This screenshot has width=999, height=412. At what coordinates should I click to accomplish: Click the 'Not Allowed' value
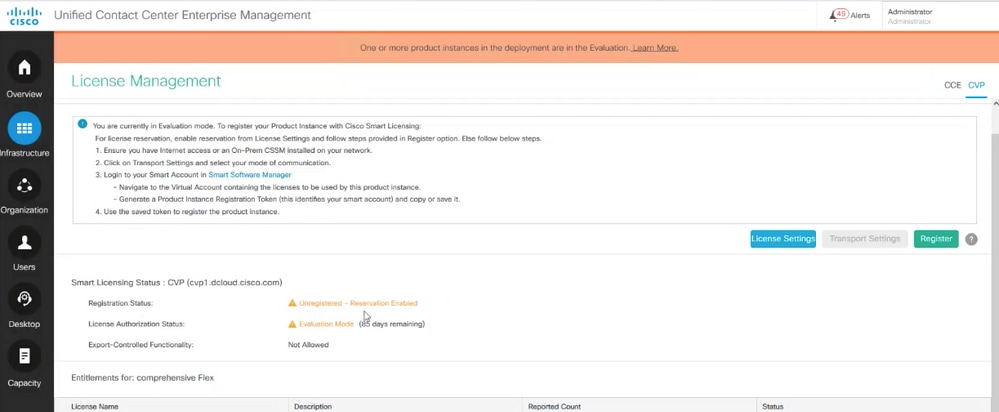coord(308,345)
